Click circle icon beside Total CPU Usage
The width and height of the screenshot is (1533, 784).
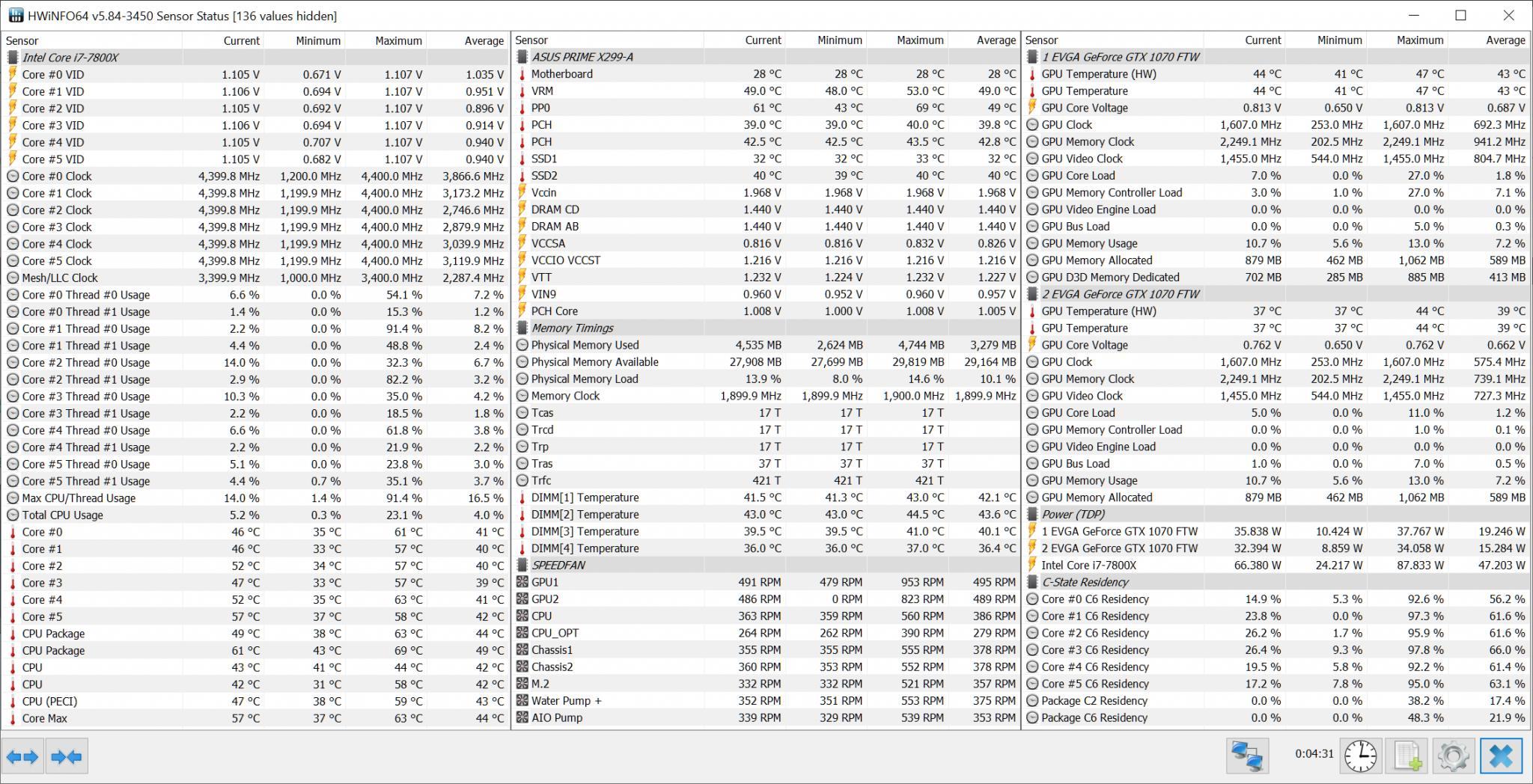point(12,515)
